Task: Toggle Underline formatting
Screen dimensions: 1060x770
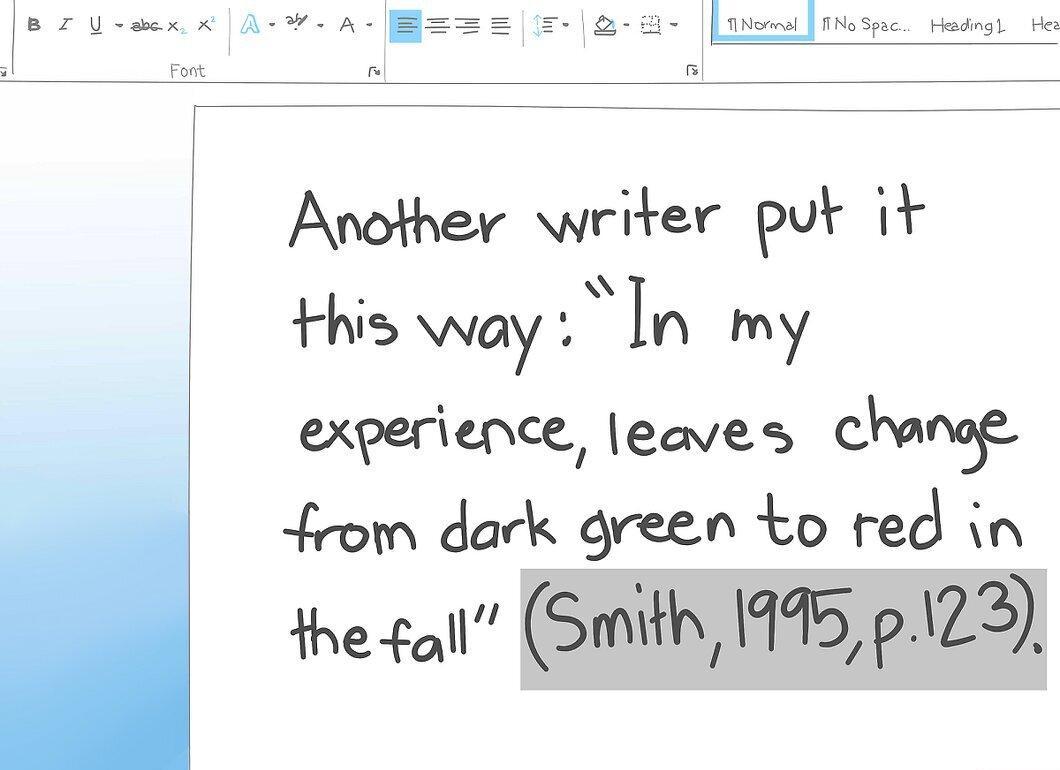Action: pos(95,25)
